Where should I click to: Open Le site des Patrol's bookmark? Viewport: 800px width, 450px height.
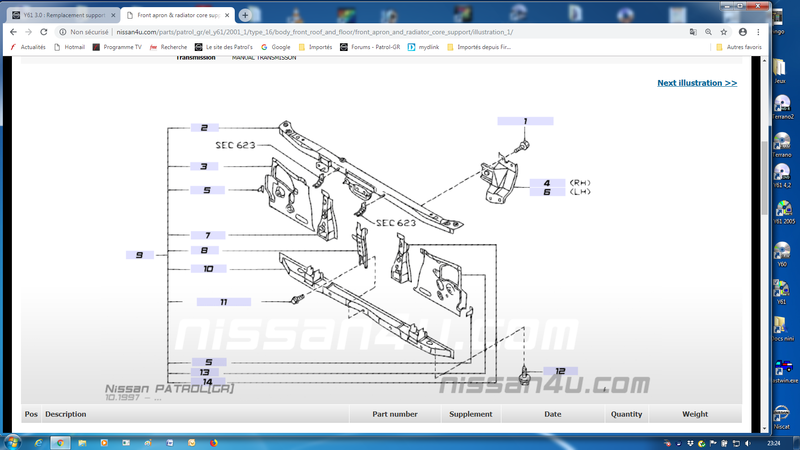(223, 47)
